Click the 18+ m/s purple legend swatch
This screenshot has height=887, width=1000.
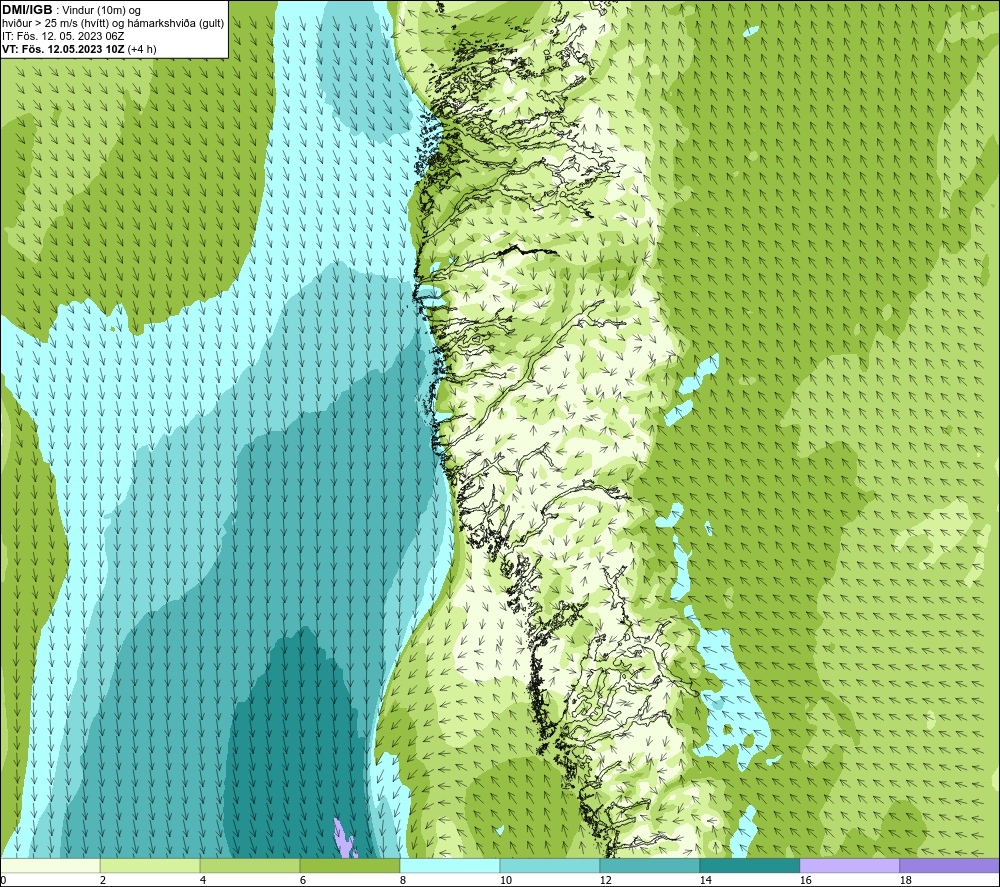(949, 865)
